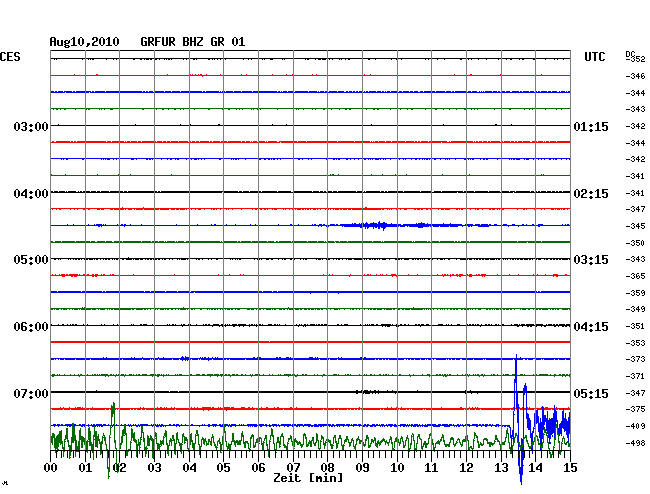Image resolution: width=650 pixels, height=494 pixels.
Task: Select the DC offset value -353
Action: point(635,343)
